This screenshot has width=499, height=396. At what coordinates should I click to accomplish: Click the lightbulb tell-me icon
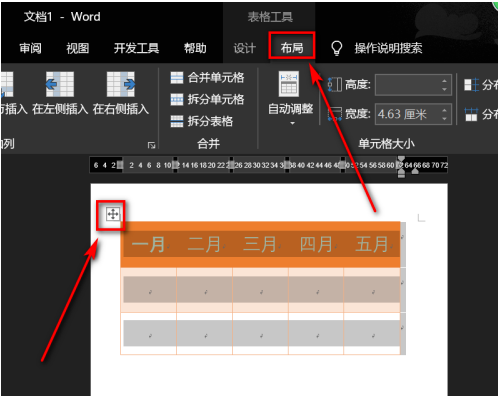[x=336, y=48]
